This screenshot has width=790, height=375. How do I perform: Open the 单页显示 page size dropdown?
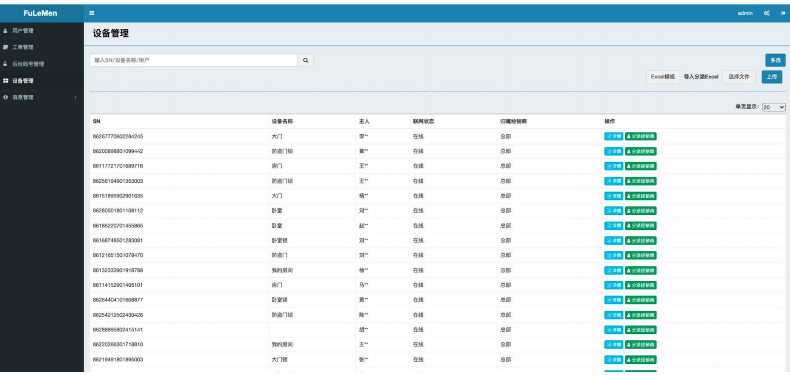click(773, 107)
